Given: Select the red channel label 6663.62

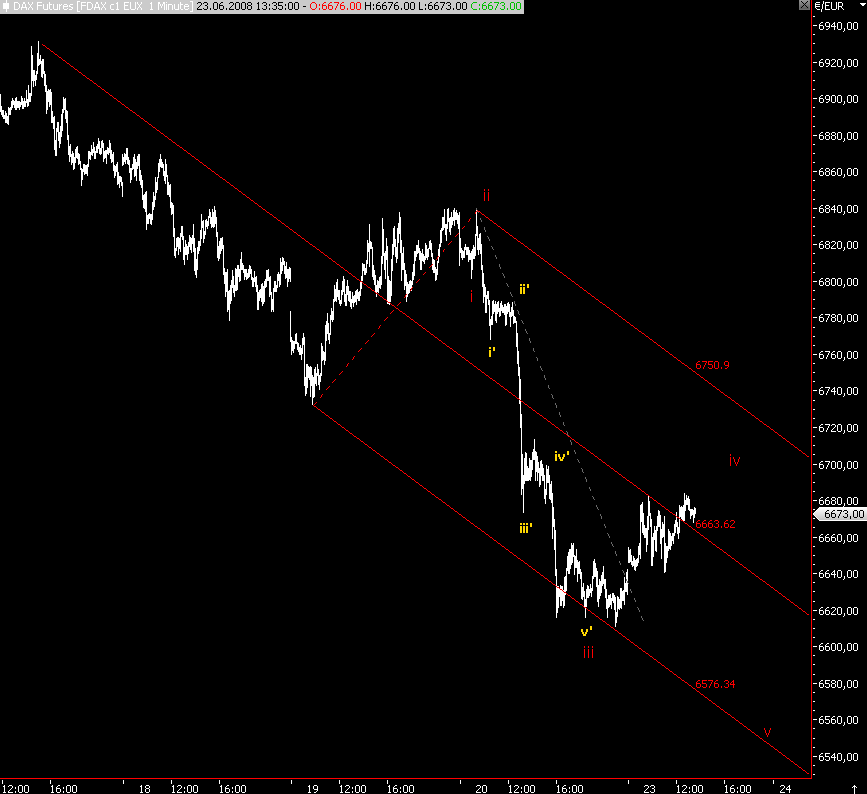Looking at the screenshot, I should pyautogui.click(x=715, y=524).
